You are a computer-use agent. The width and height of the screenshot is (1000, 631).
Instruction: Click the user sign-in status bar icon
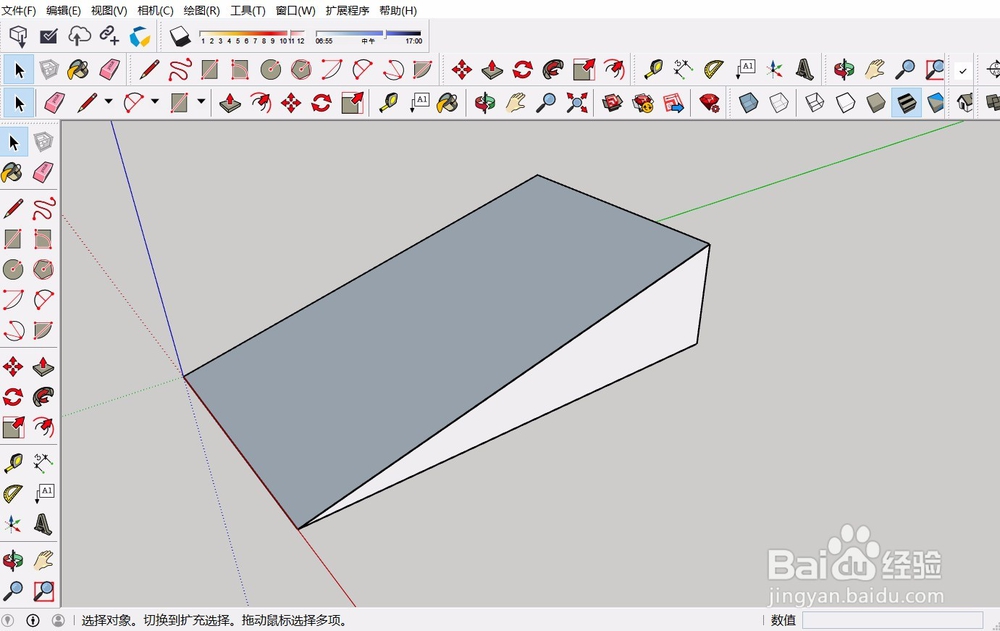[x=58, y=620]
